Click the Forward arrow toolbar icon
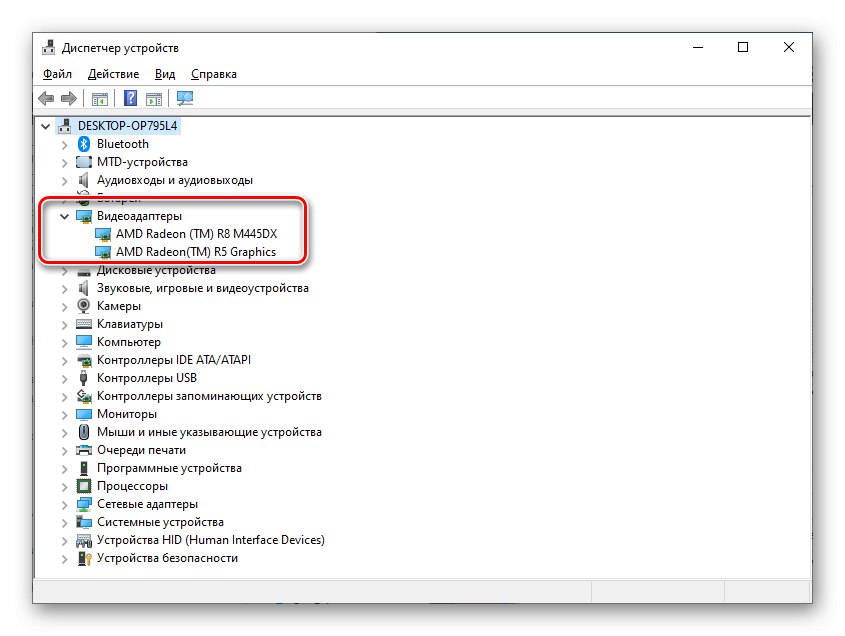This screenshot has width=845, height=636. click(69, 99)
